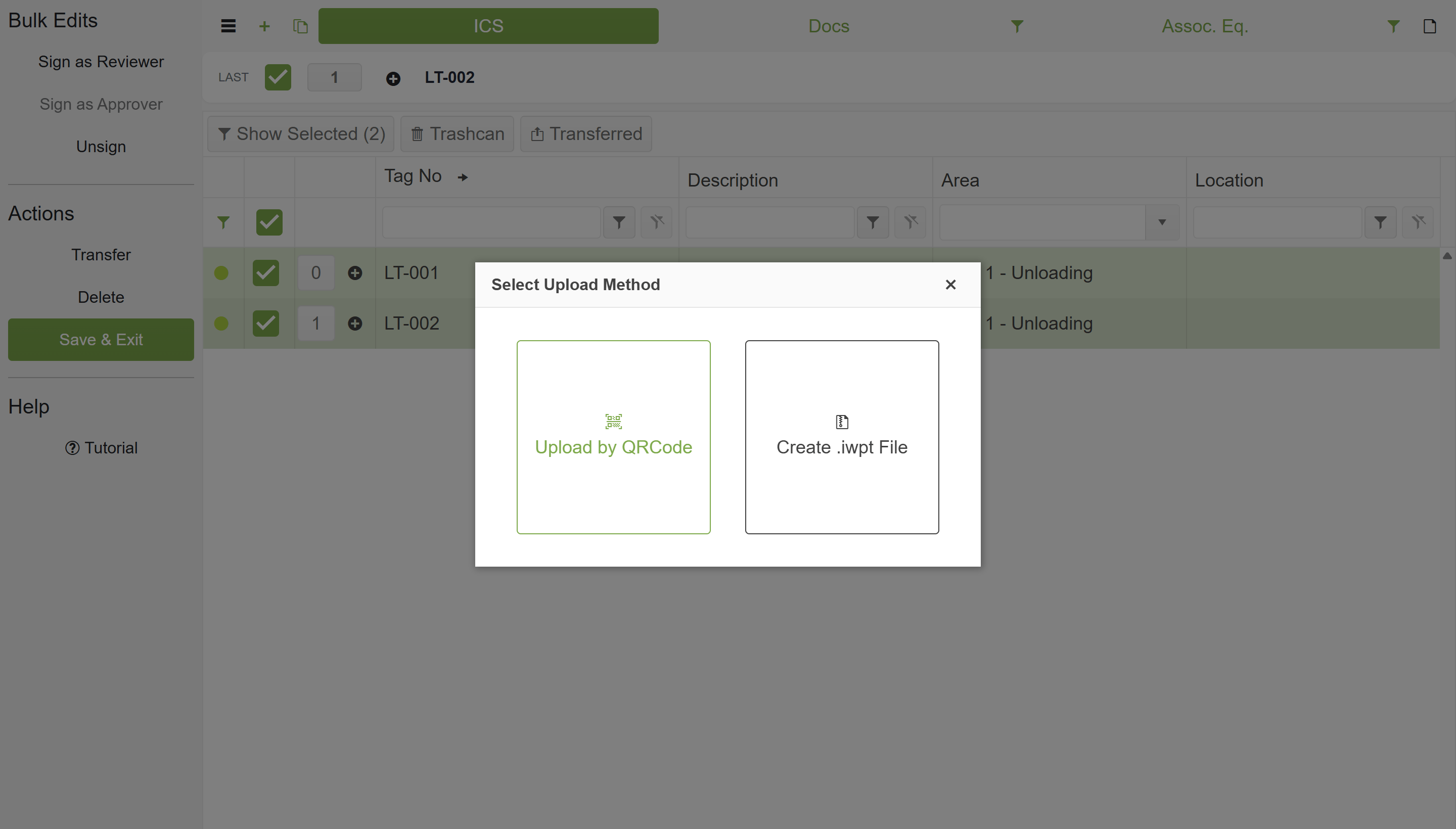Close the Select Upload Method dialog
The width and height of the screenshot is (1456, 829).
[950, 285]
